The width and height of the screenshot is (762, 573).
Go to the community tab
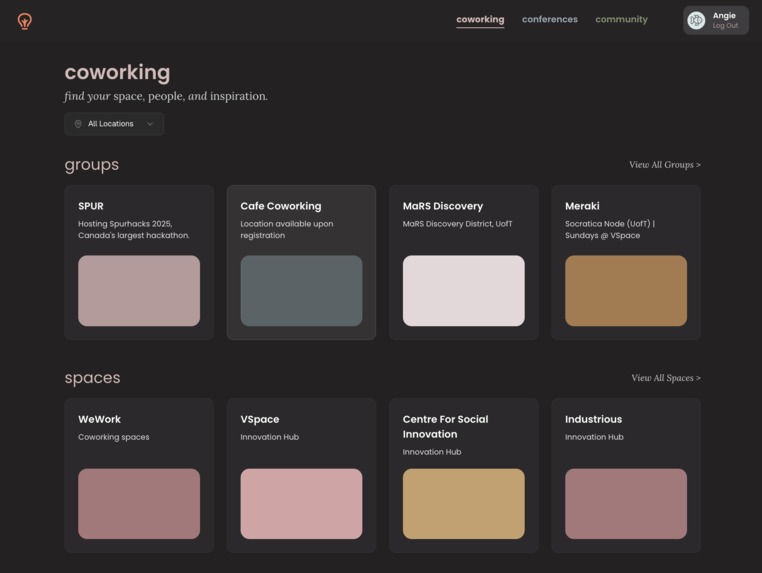point(622,19)
